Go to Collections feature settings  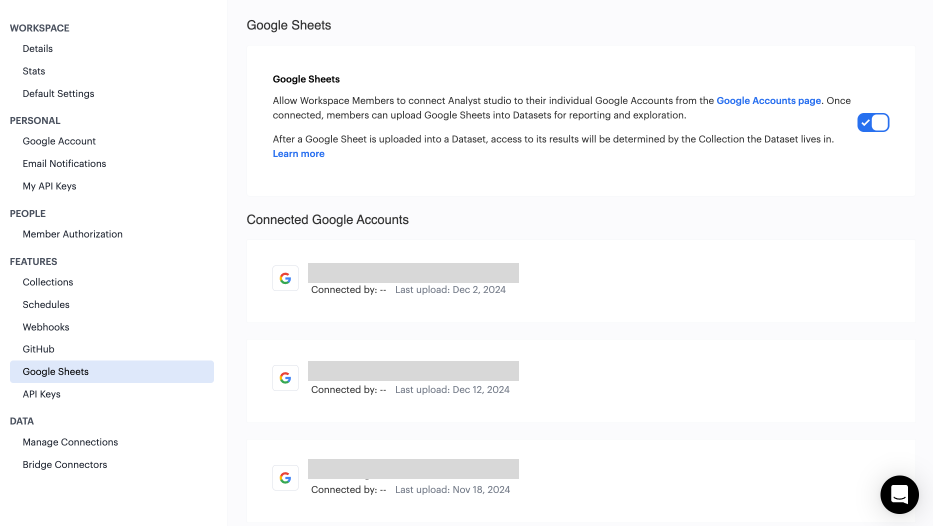(x=48, y=282)
